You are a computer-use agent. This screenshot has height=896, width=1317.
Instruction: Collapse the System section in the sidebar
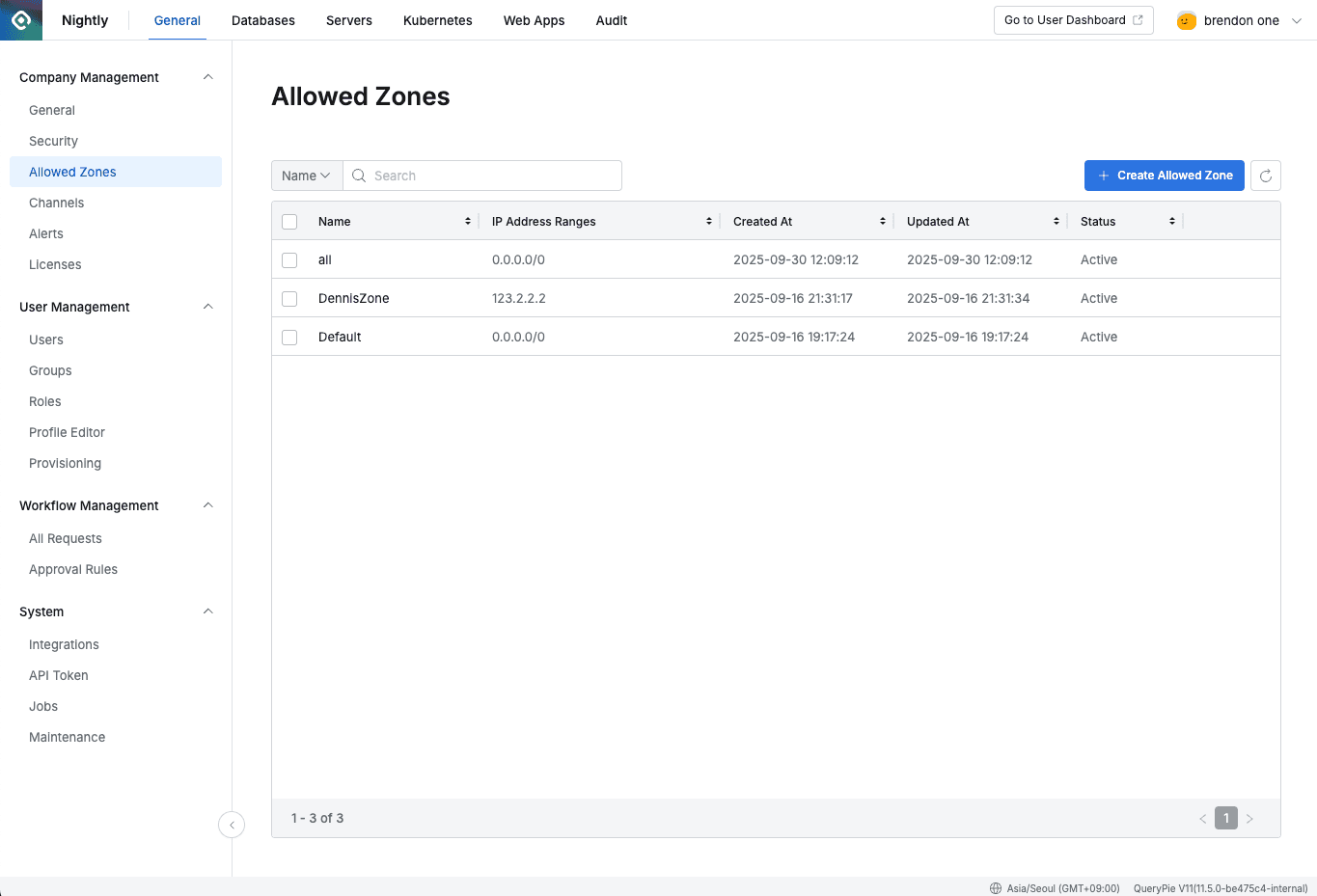pos(207,611)
